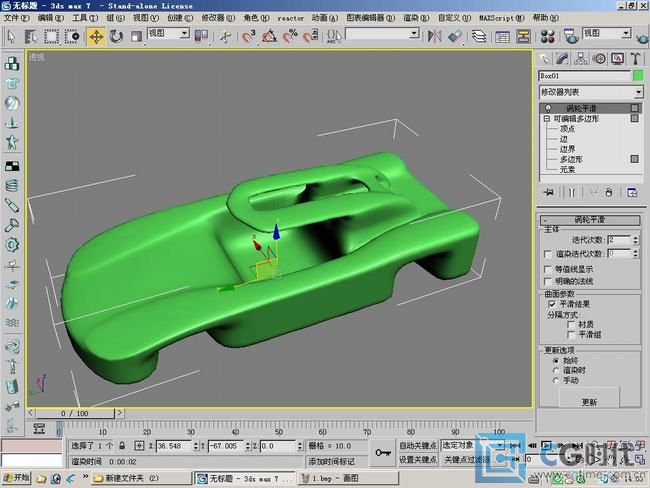The image size is (650, 488).
Task: Click the Pin Stack icon
Action: 549,192
